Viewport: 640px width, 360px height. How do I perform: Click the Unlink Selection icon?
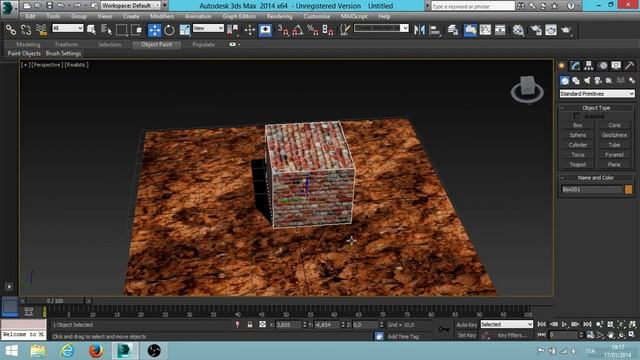26,29
